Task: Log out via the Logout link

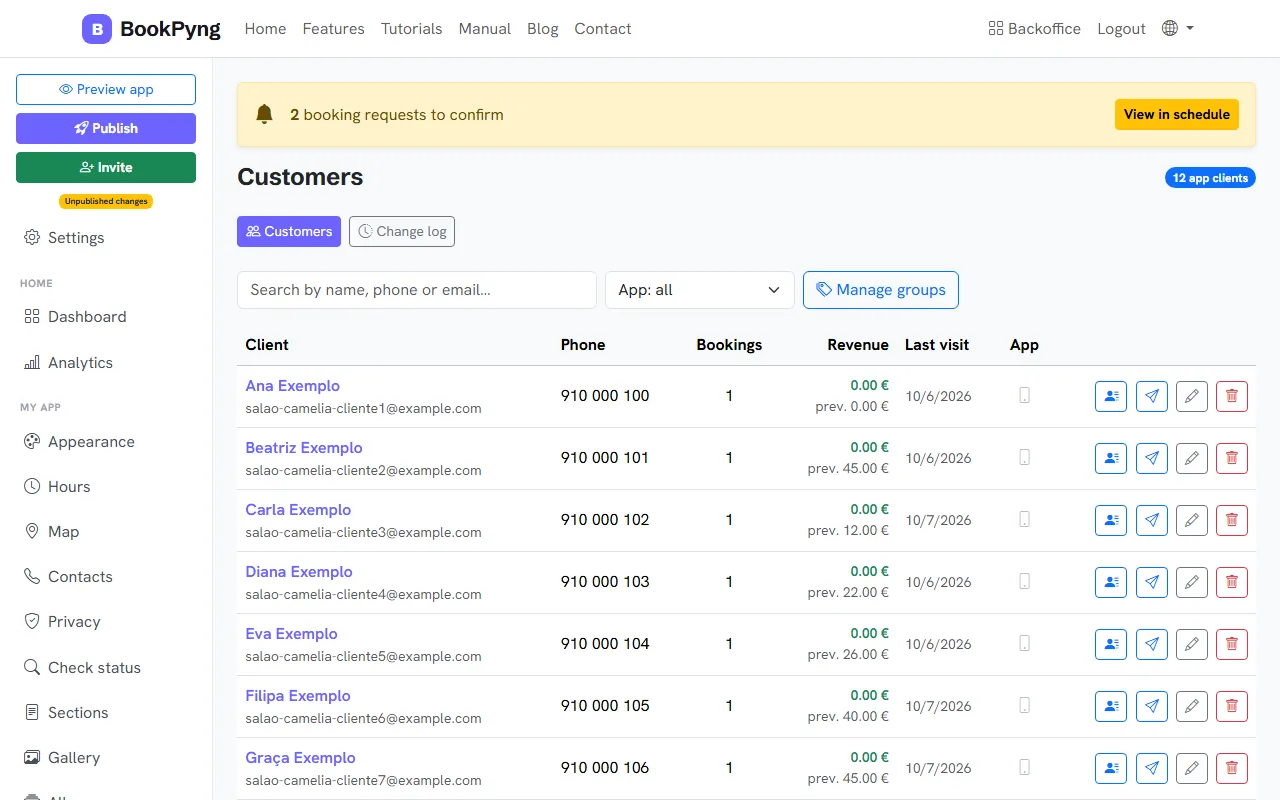Action: (1121, 29)
